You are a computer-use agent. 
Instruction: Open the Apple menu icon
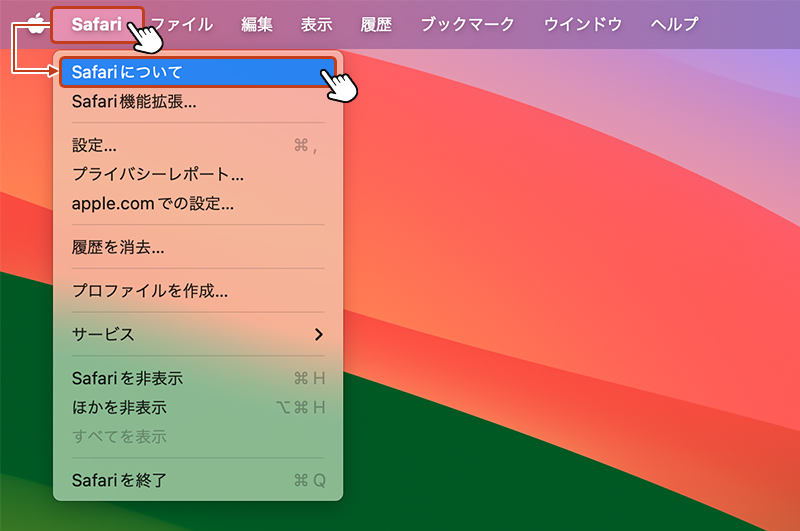click(36, 23)
